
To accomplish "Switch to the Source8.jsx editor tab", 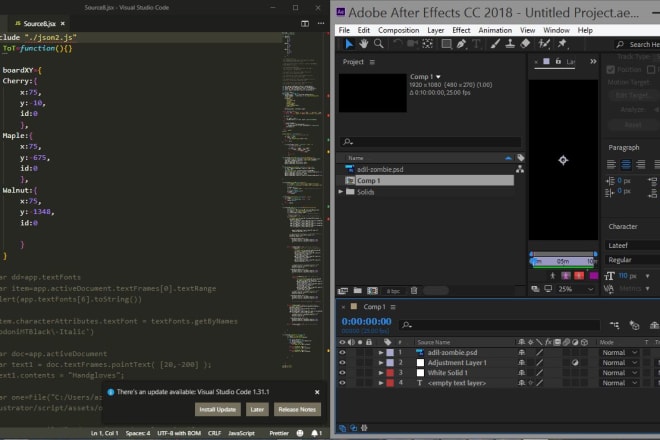I will 39,24.
